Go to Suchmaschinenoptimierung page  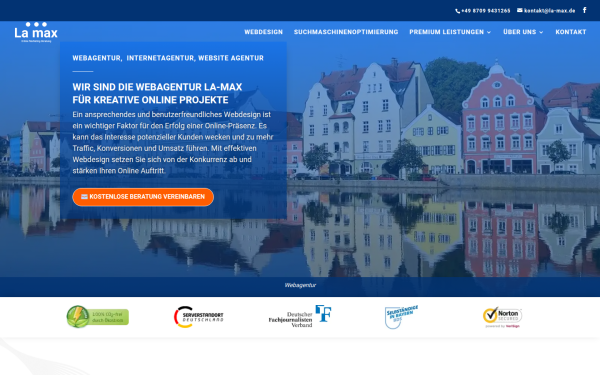[346, 32]
